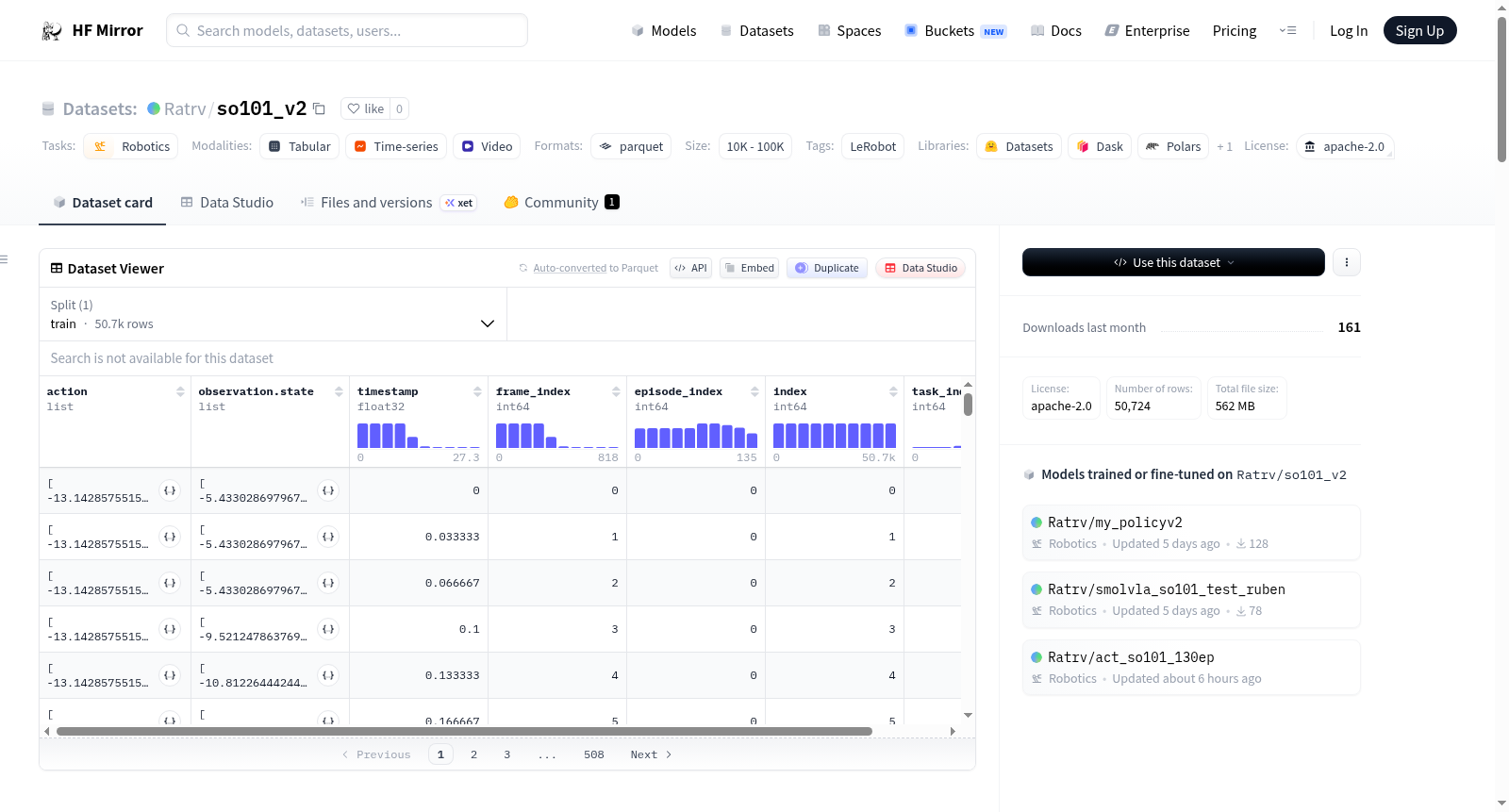Show the +1 more libraries
Image resolution: width=1509 pixels, height=812 pixels.
click(x=1224, y=146)
